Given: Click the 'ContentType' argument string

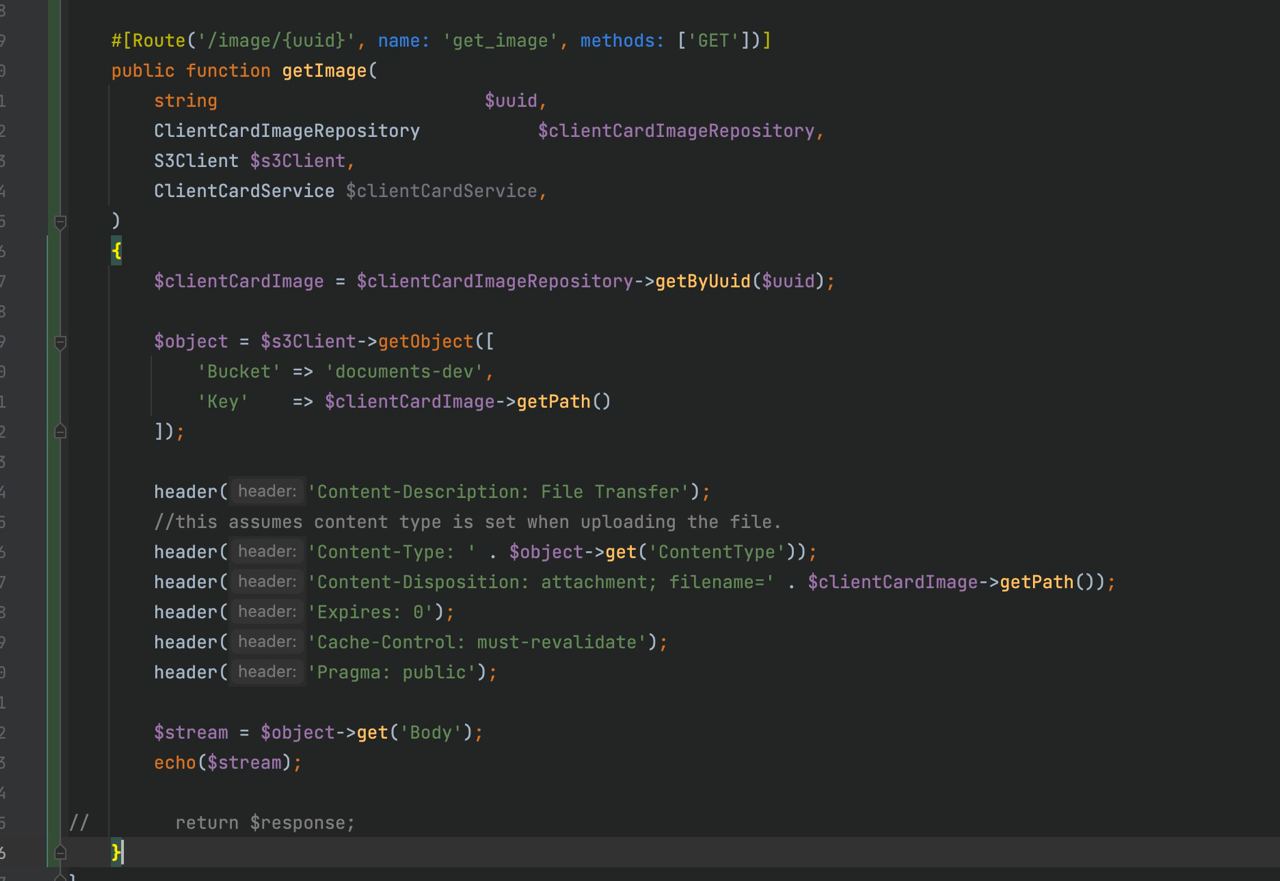Looking at the screenshot, I should (717, 552).
